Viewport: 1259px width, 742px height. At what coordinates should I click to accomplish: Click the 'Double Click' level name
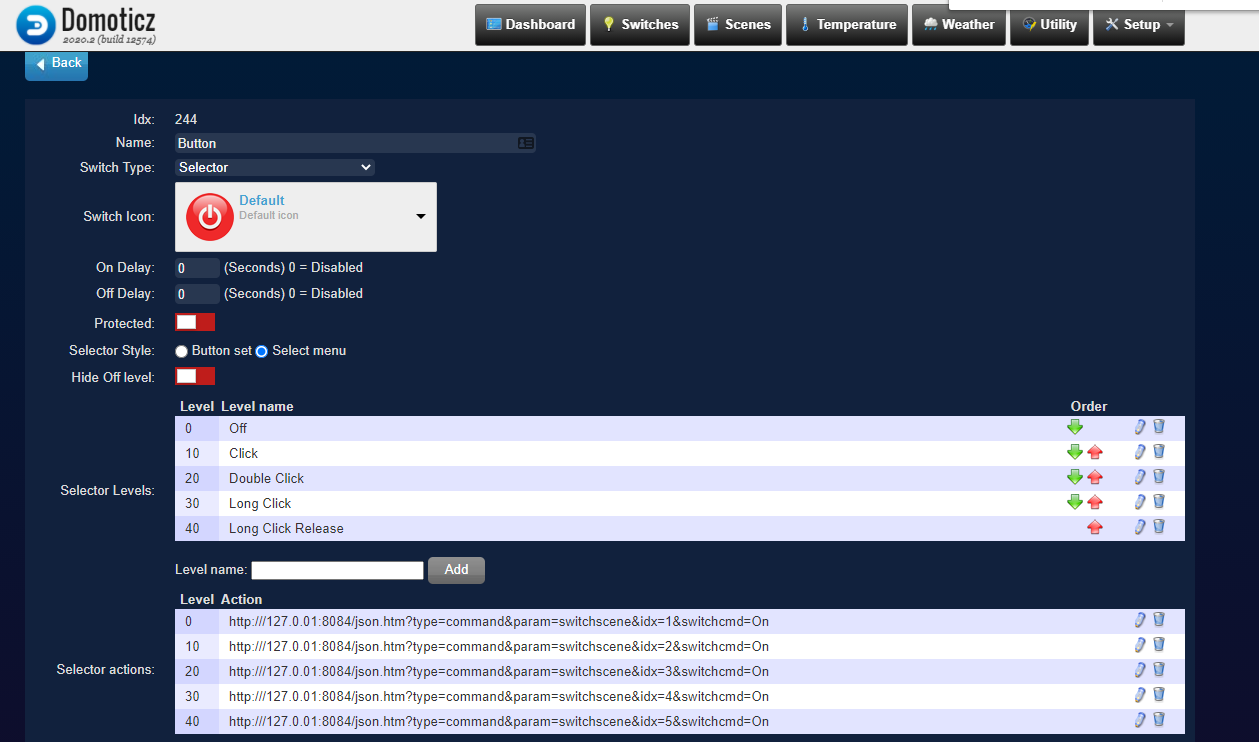tap(266, 478)
